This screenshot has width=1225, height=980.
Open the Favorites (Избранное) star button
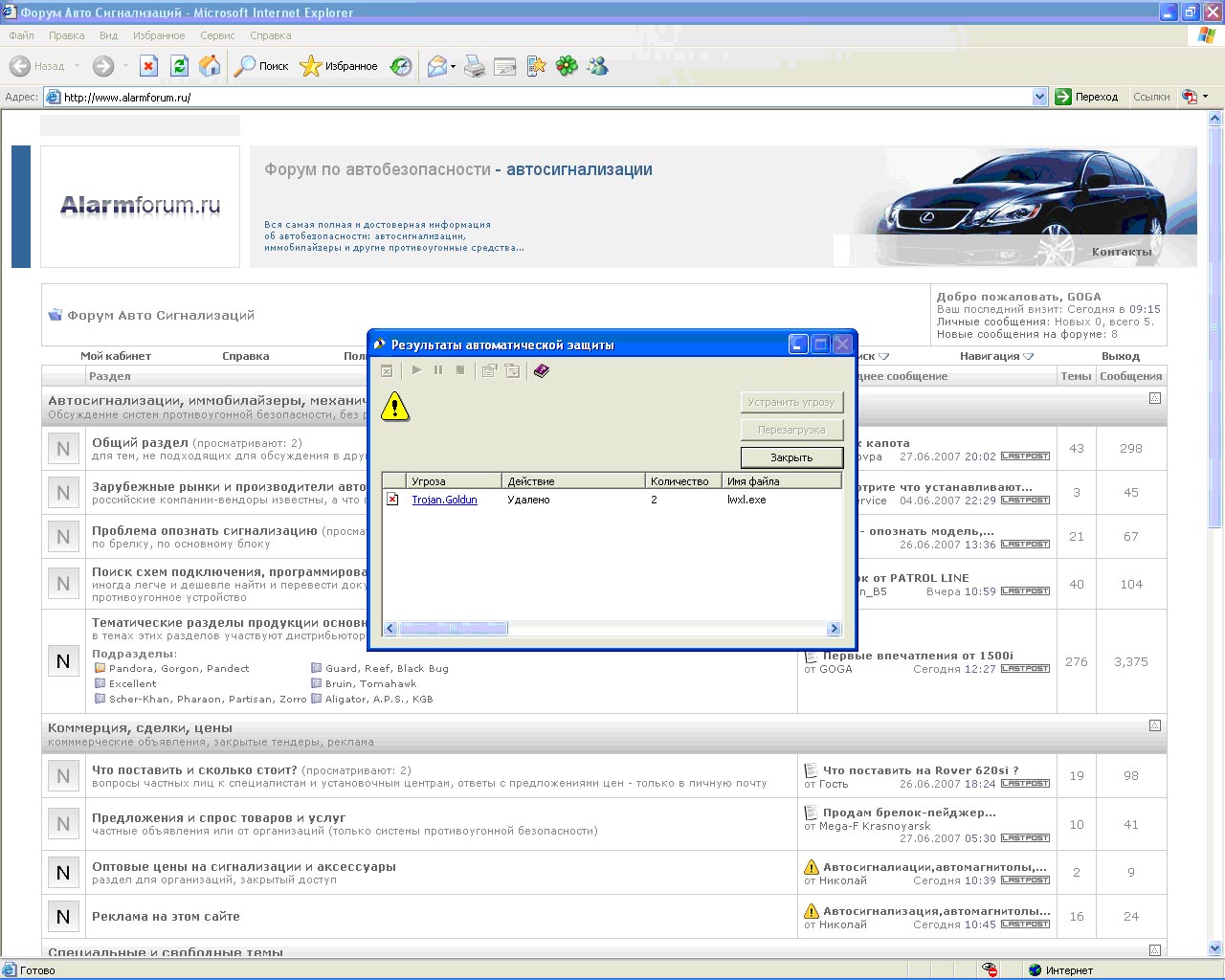pyautogui.click(x=339, y=66)
